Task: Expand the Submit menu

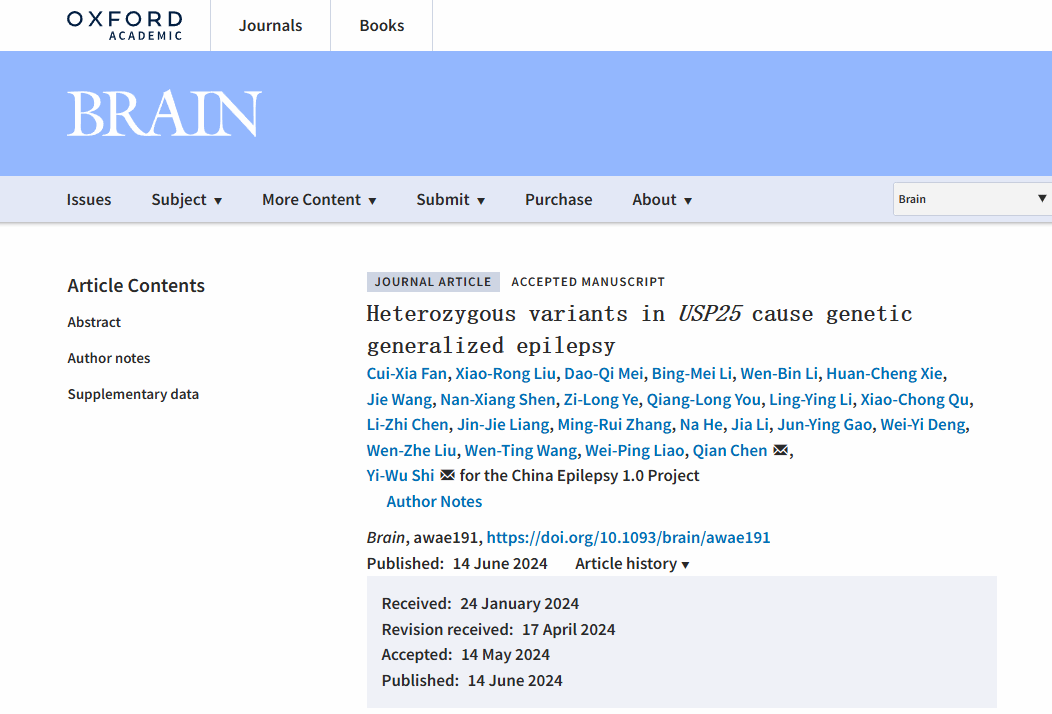Action: tap(450, 200)
